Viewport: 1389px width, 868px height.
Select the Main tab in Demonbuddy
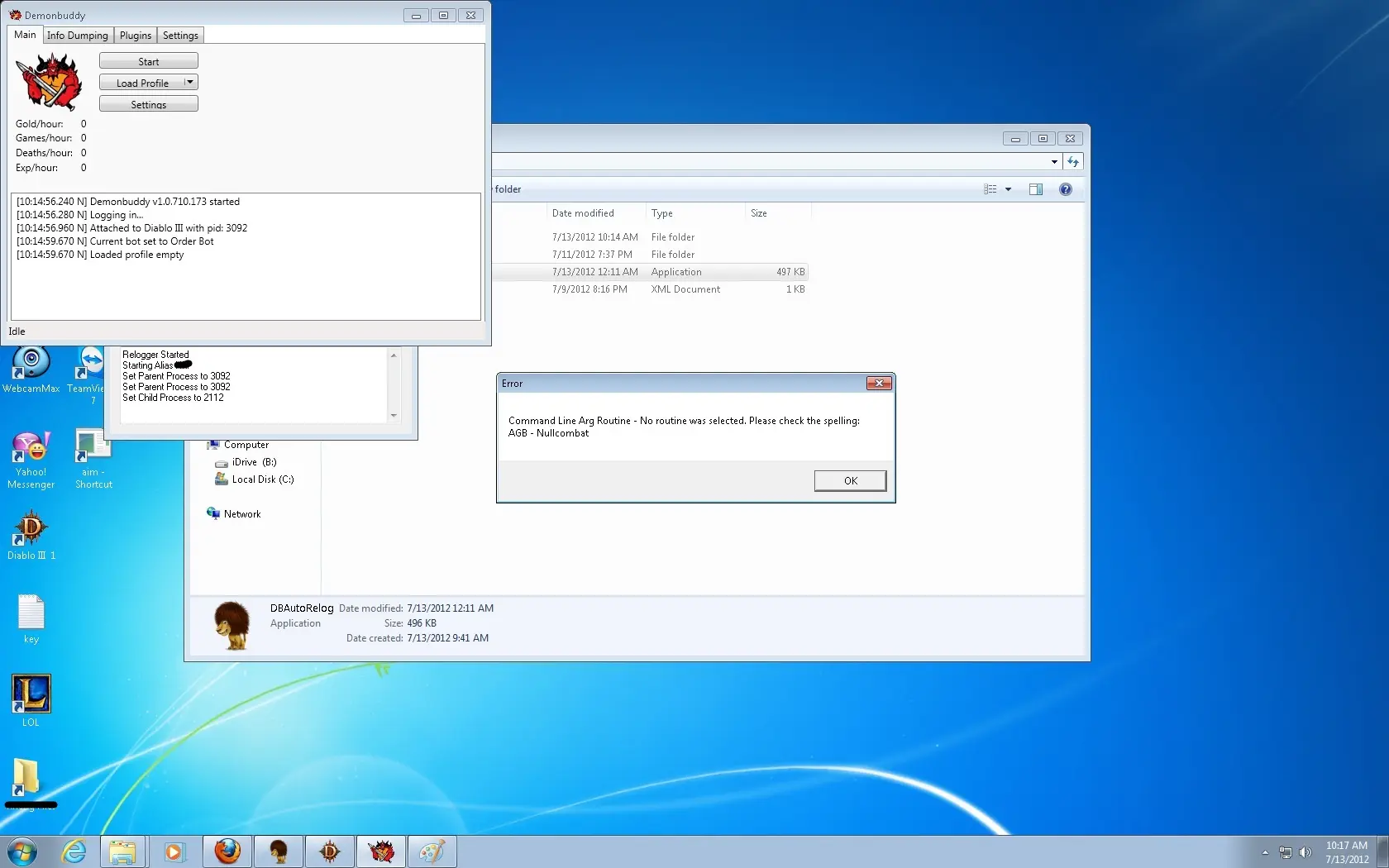pyautogui.click(x=25, y=35)
